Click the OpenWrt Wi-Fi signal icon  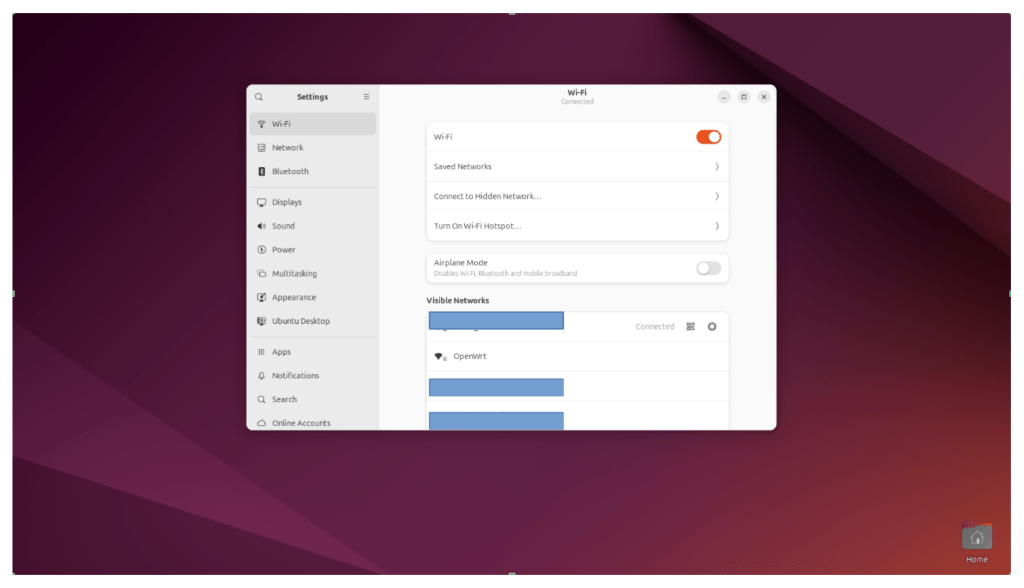coord(440,357)
